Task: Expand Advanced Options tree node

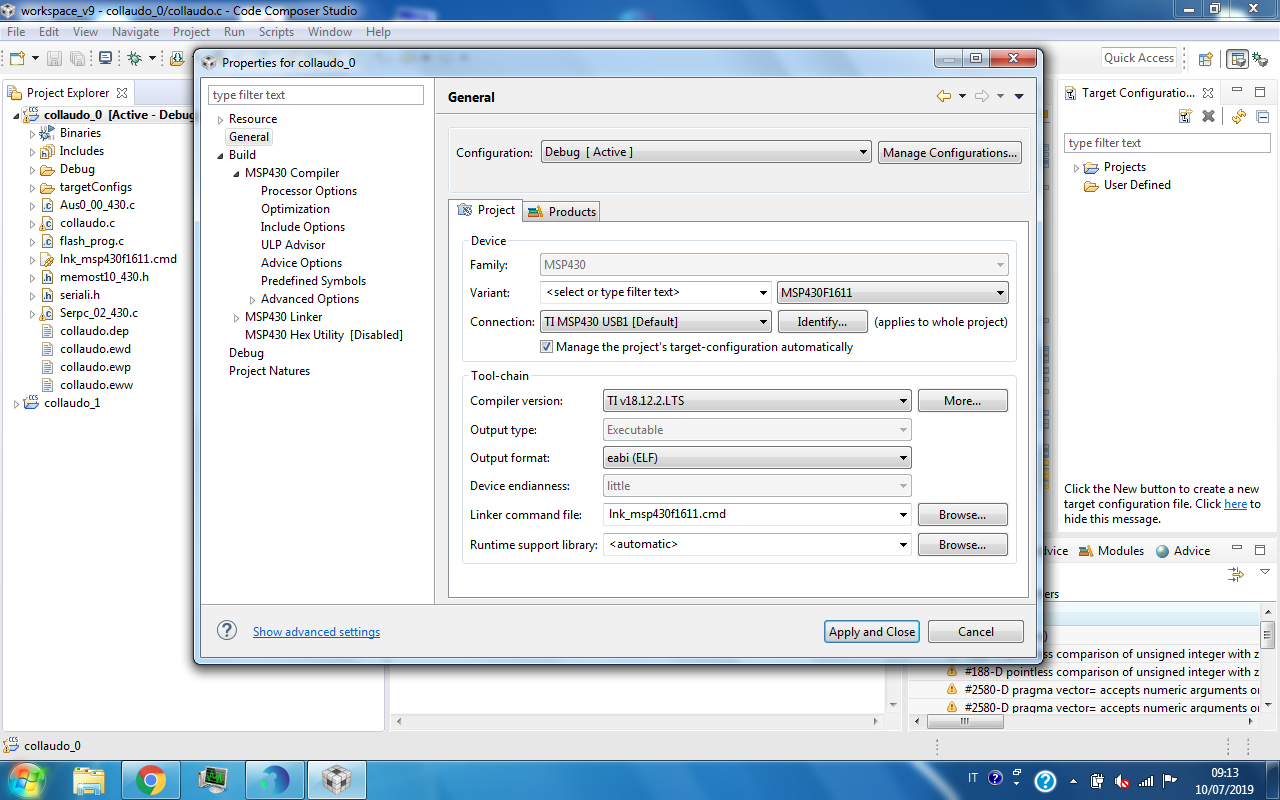Action: click(x=253, y=300)
